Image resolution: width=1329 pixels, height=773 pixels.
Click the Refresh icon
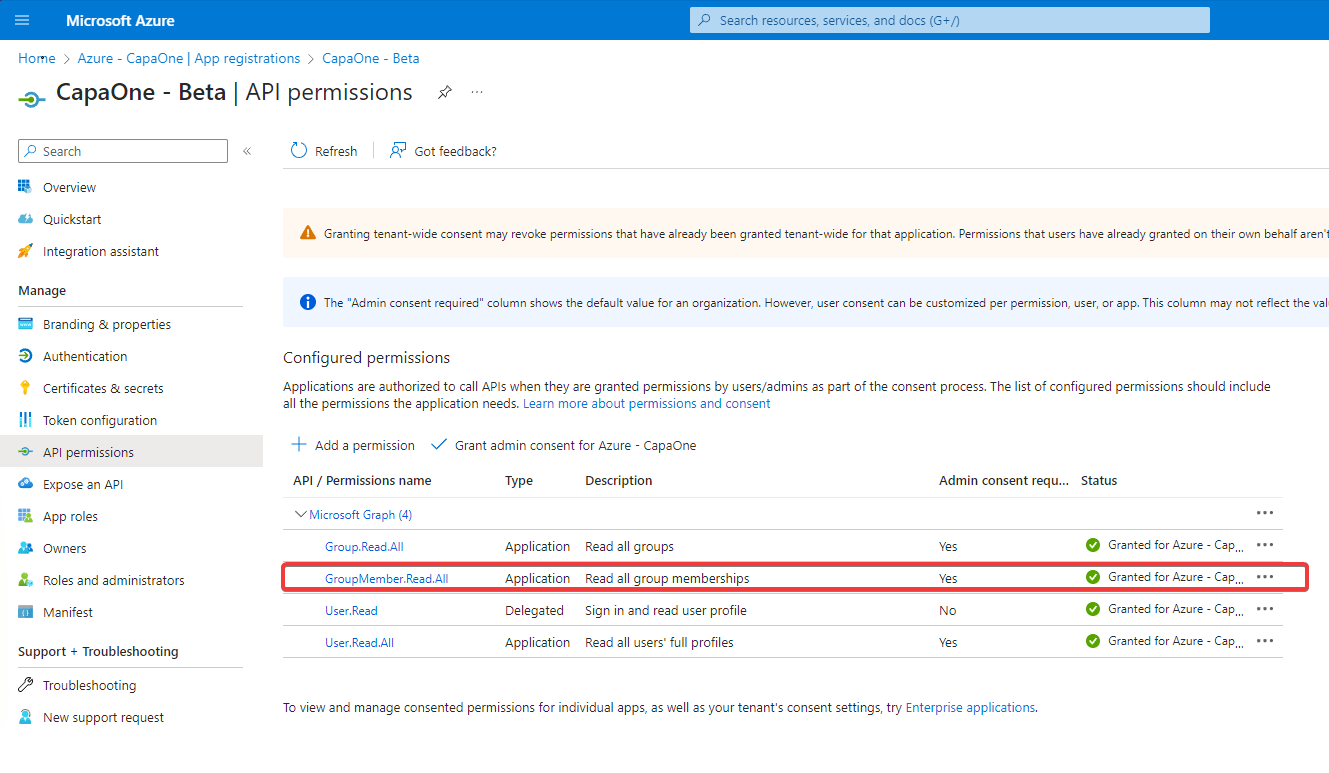[299, 151]
